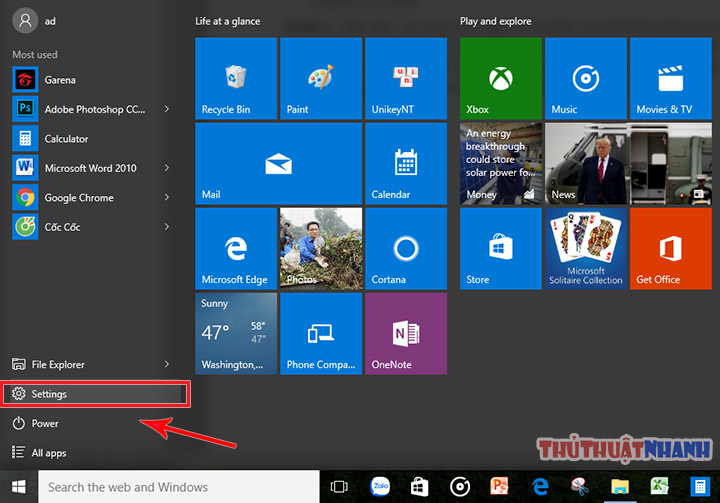Viewport: 720px width, 503px height.
Task: Expand the File Explorer arrow
Action: click(167, 364)
